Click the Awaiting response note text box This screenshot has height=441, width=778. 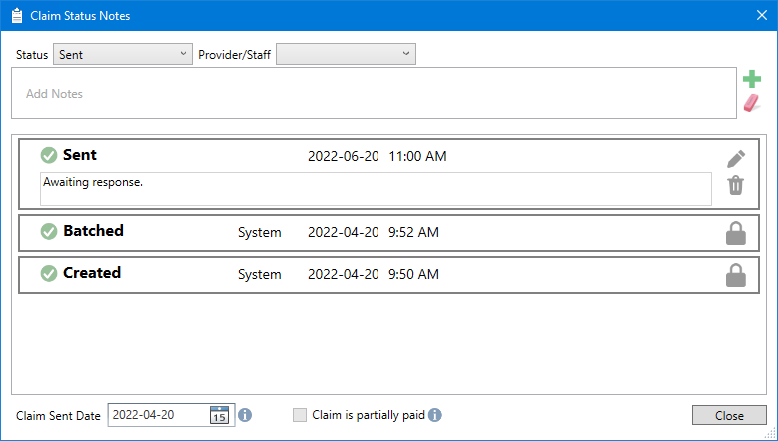[x=375, y=188]
